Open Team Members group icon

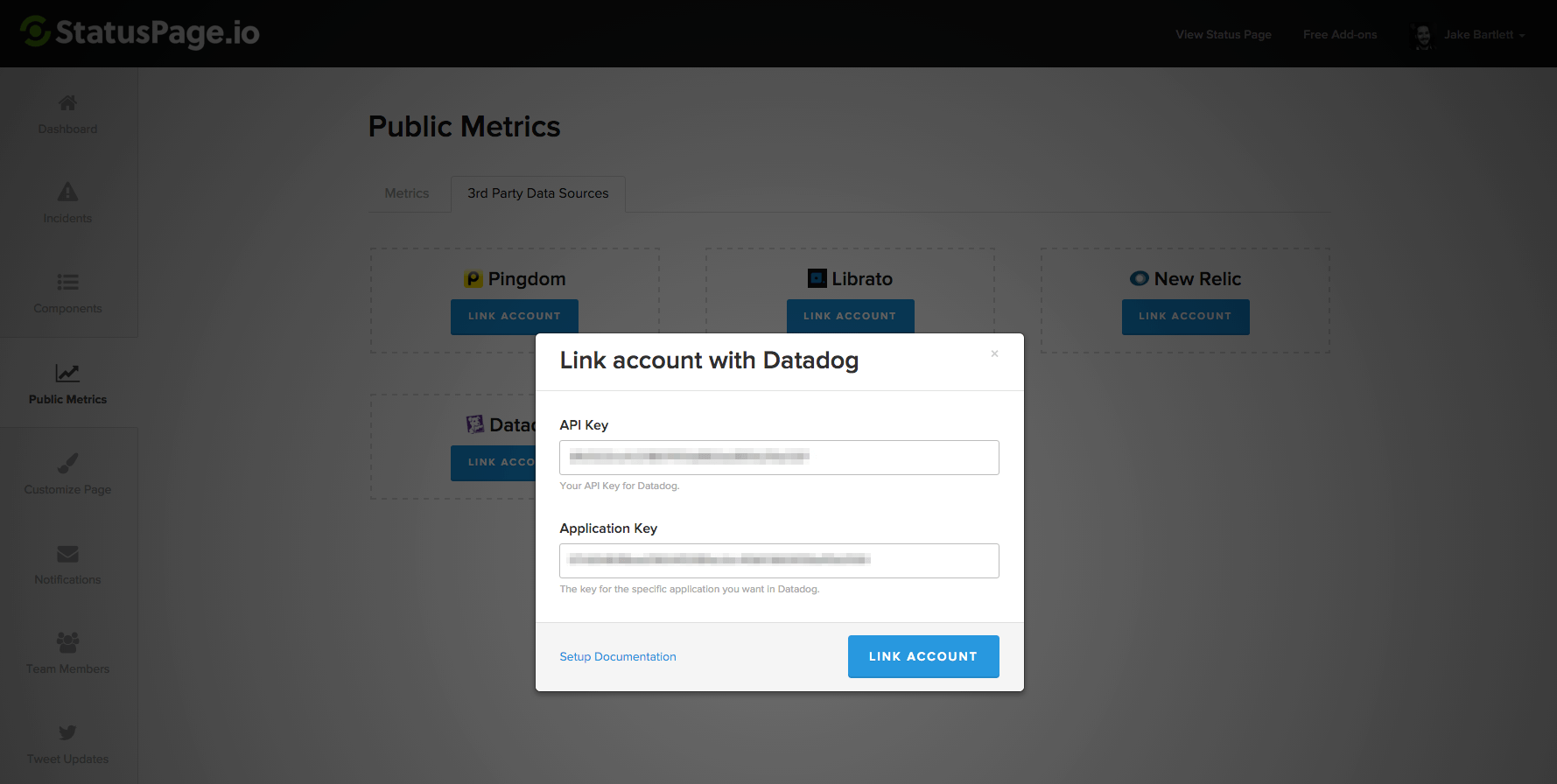tap(67, 642)
